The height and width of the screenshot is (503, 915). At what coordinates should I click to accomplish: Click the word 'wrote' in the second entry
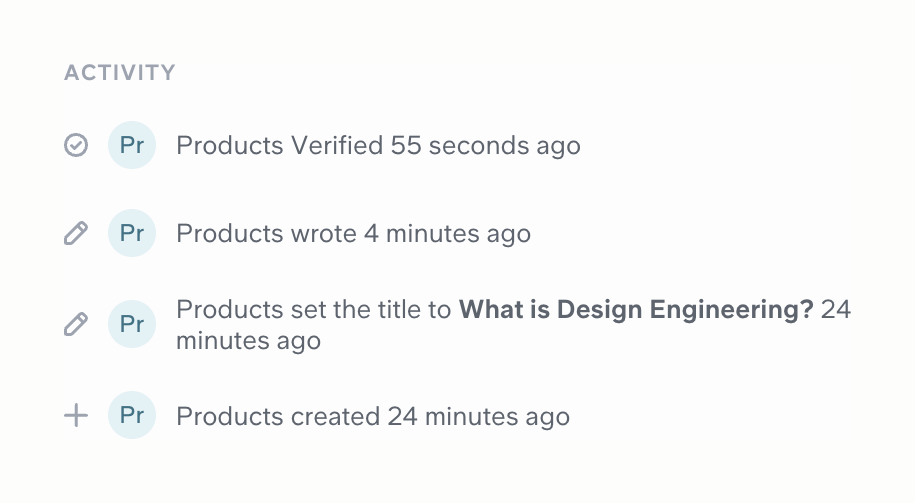coord(323,234)
